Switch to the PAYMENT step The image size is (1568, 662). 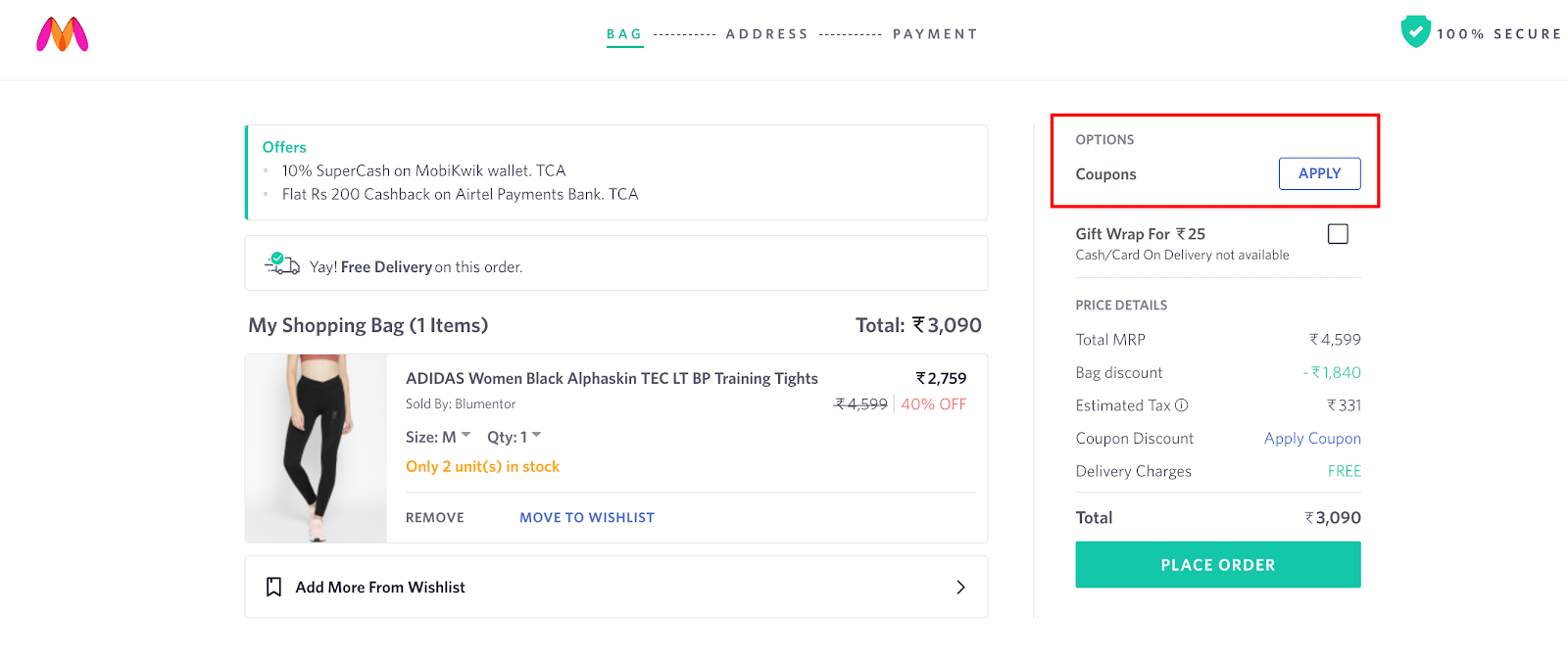(x=935, y=33)
